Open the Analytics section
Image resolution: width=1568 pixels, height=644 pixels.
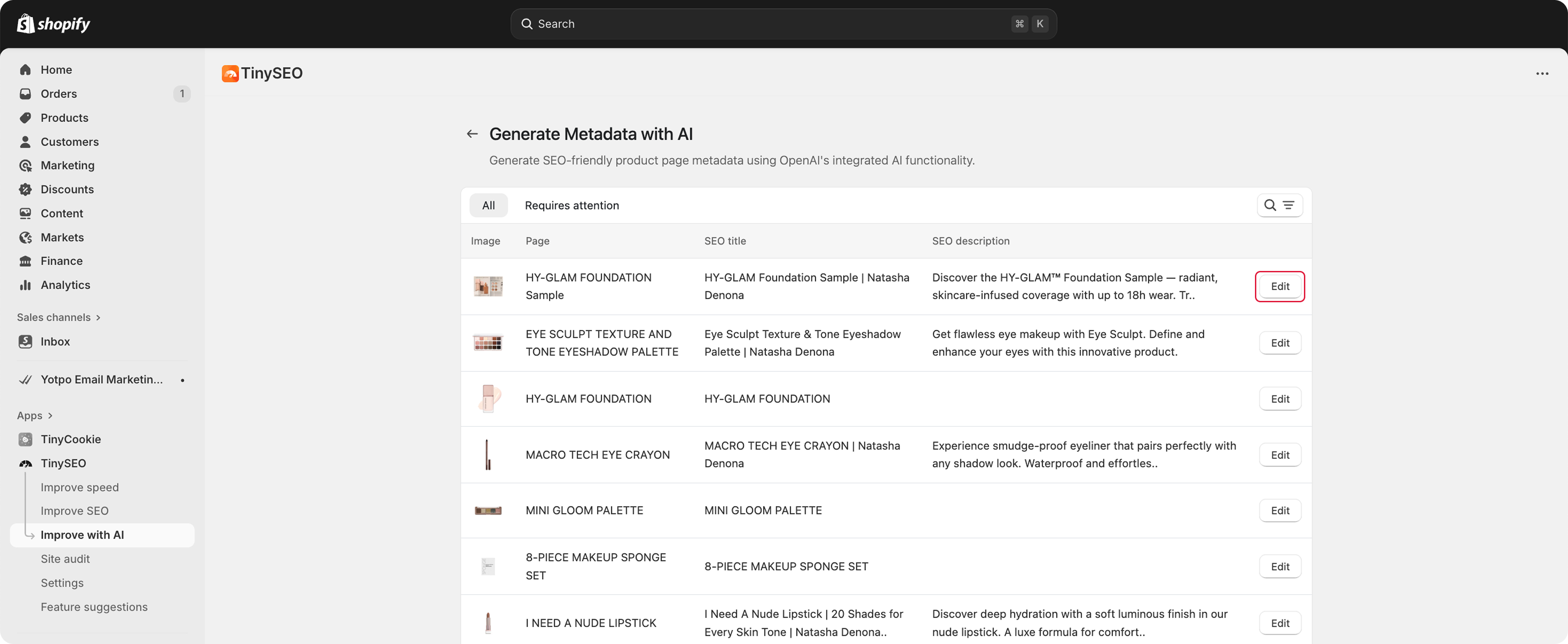click(66, 285)
